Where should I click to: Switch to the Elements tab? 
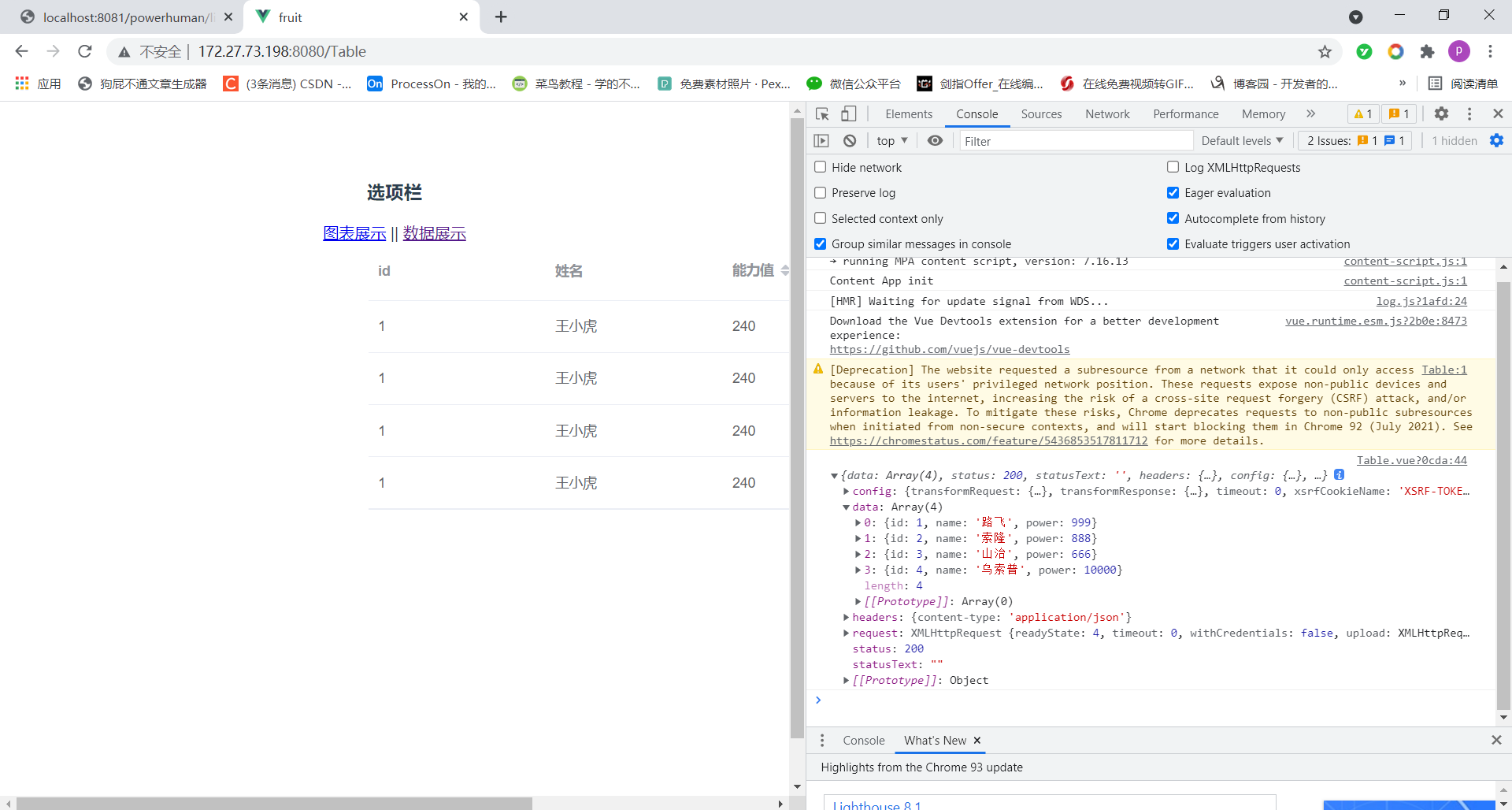pos(909,113)
